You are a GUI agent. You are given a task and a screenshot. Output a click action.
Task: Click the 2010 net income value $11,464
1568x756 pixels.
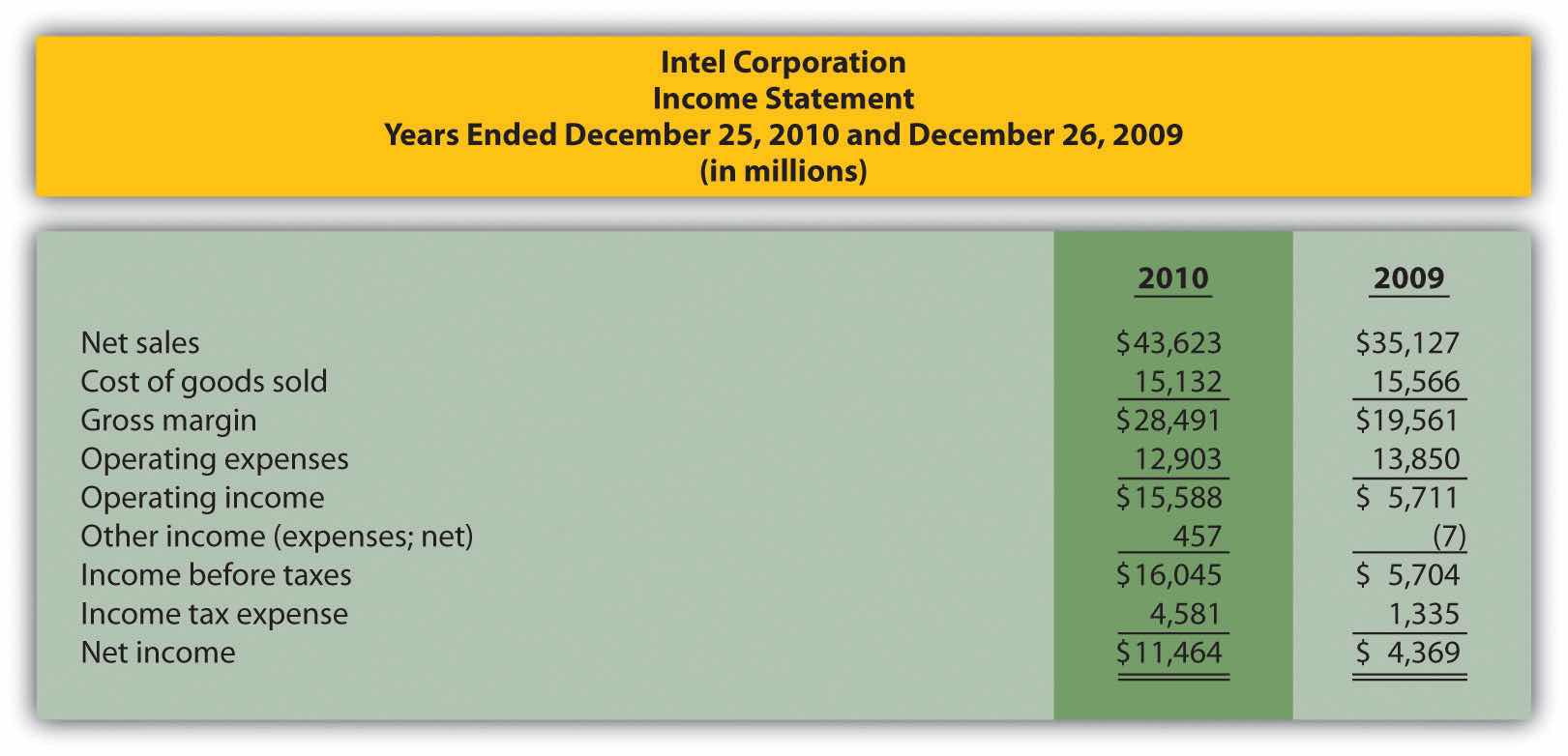1169,653
